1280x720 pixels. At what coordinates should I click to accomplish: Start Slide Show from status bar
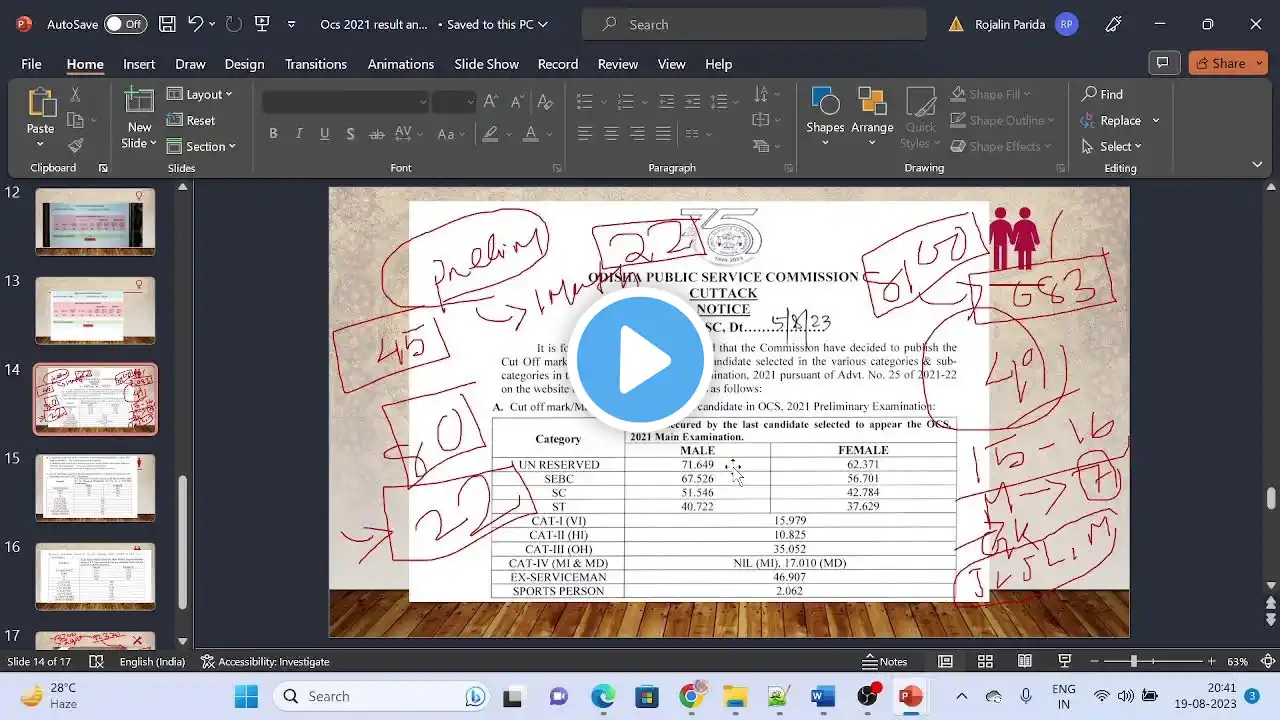click(1065, 662)
